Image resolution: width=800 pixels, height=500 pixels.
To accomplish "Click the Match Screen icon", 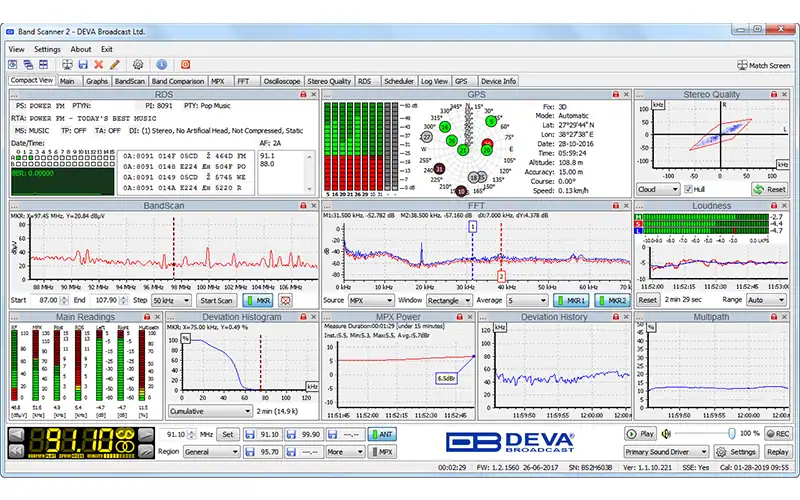I will [742, 65].
